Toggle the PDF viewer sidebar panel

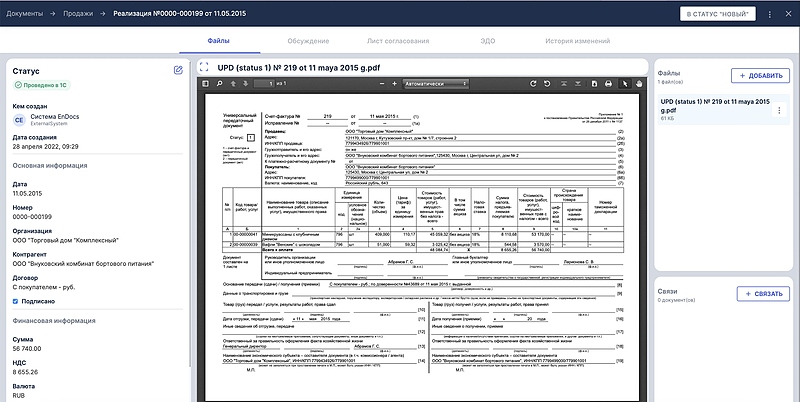[x=205, y=84]
